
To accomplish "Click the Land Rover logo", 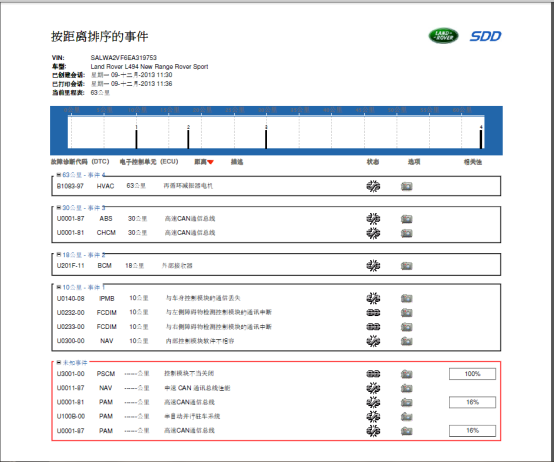I will pos(443,36).
